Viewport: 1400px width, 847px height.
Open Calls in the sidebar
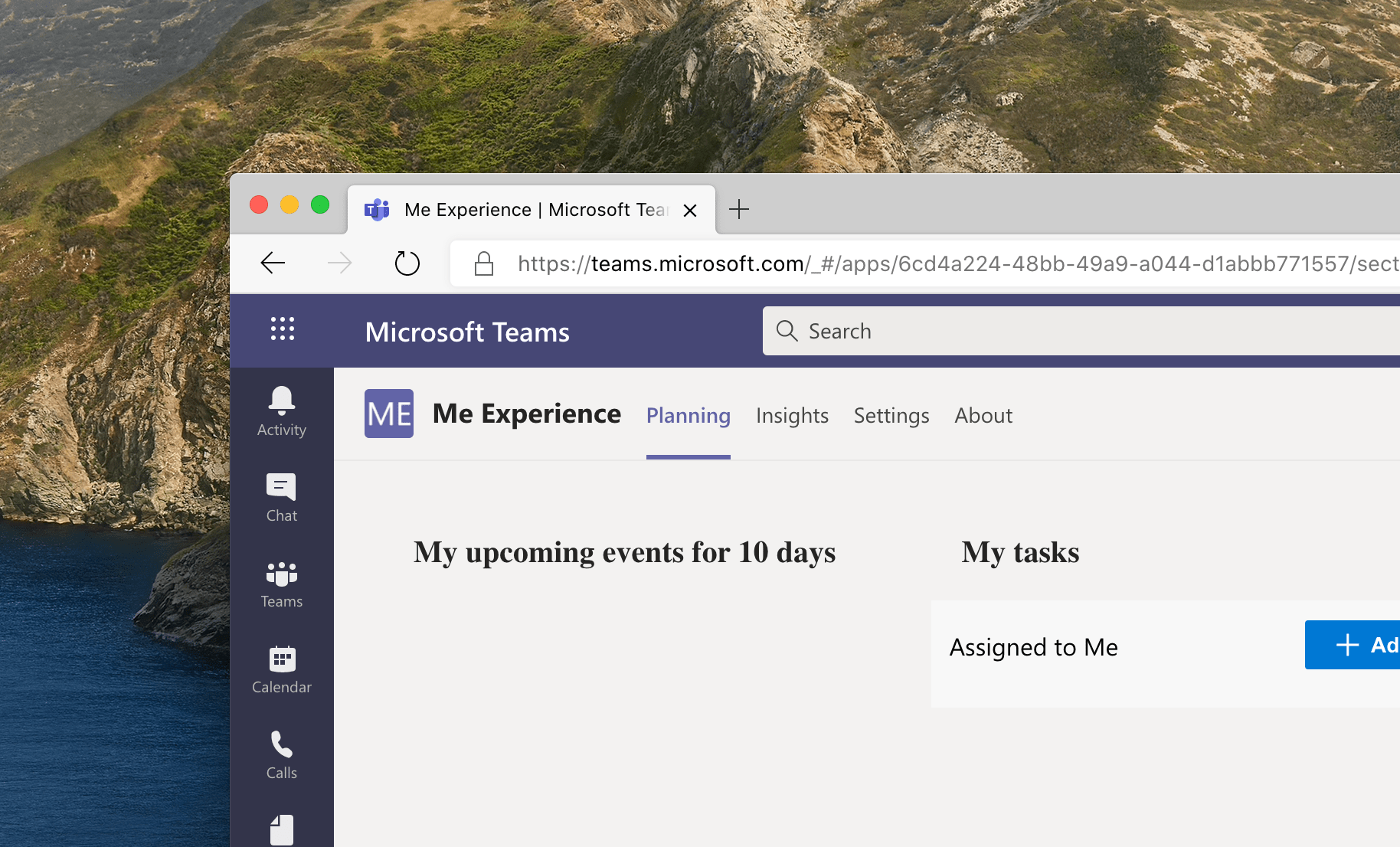tap(282, 755)
